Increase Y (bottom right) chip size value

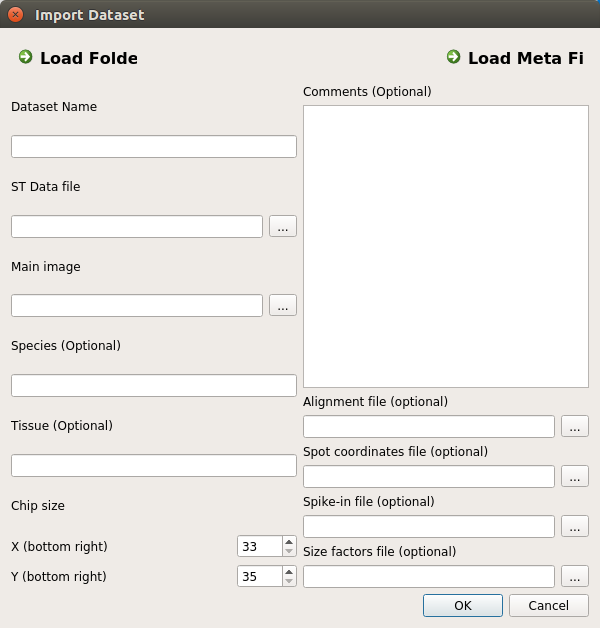[x=289, y=572]
